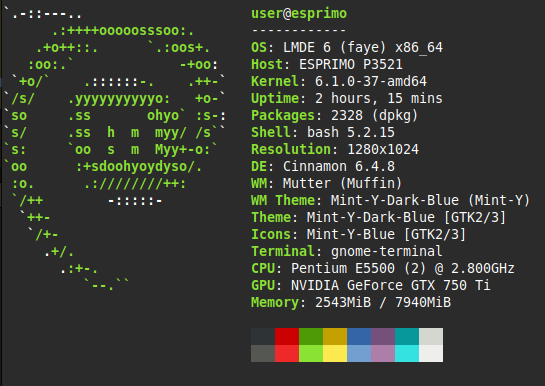Screen dimensions: 545x386
Task: Click the Uptime line in terminal output
Action: (347, 98)
